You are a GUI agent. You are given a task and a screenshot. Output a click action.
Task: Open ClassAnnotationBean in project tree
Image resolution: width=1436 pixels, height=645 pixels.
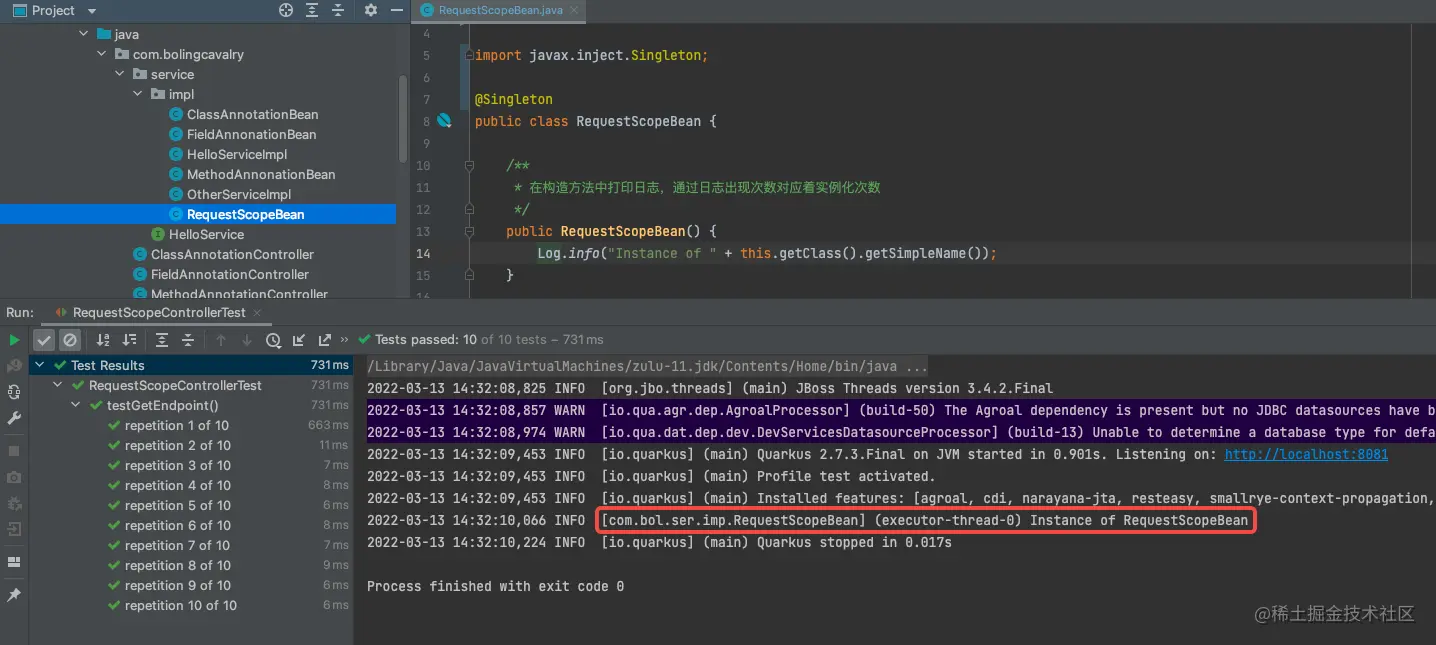pos(252,114)
